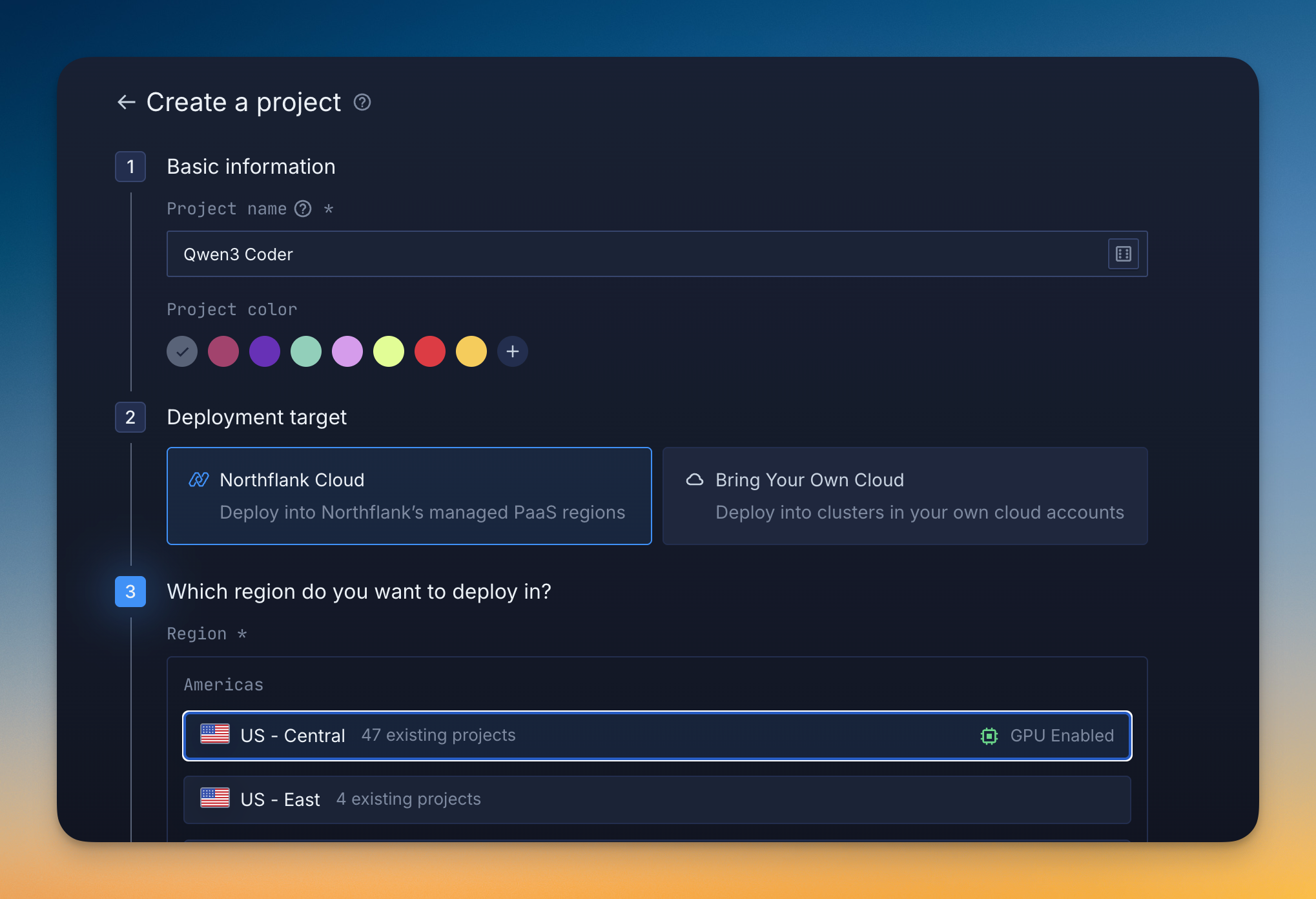Click the Project color label
1316x899 pixels.
pyautogui.click(x=232, y=310)
